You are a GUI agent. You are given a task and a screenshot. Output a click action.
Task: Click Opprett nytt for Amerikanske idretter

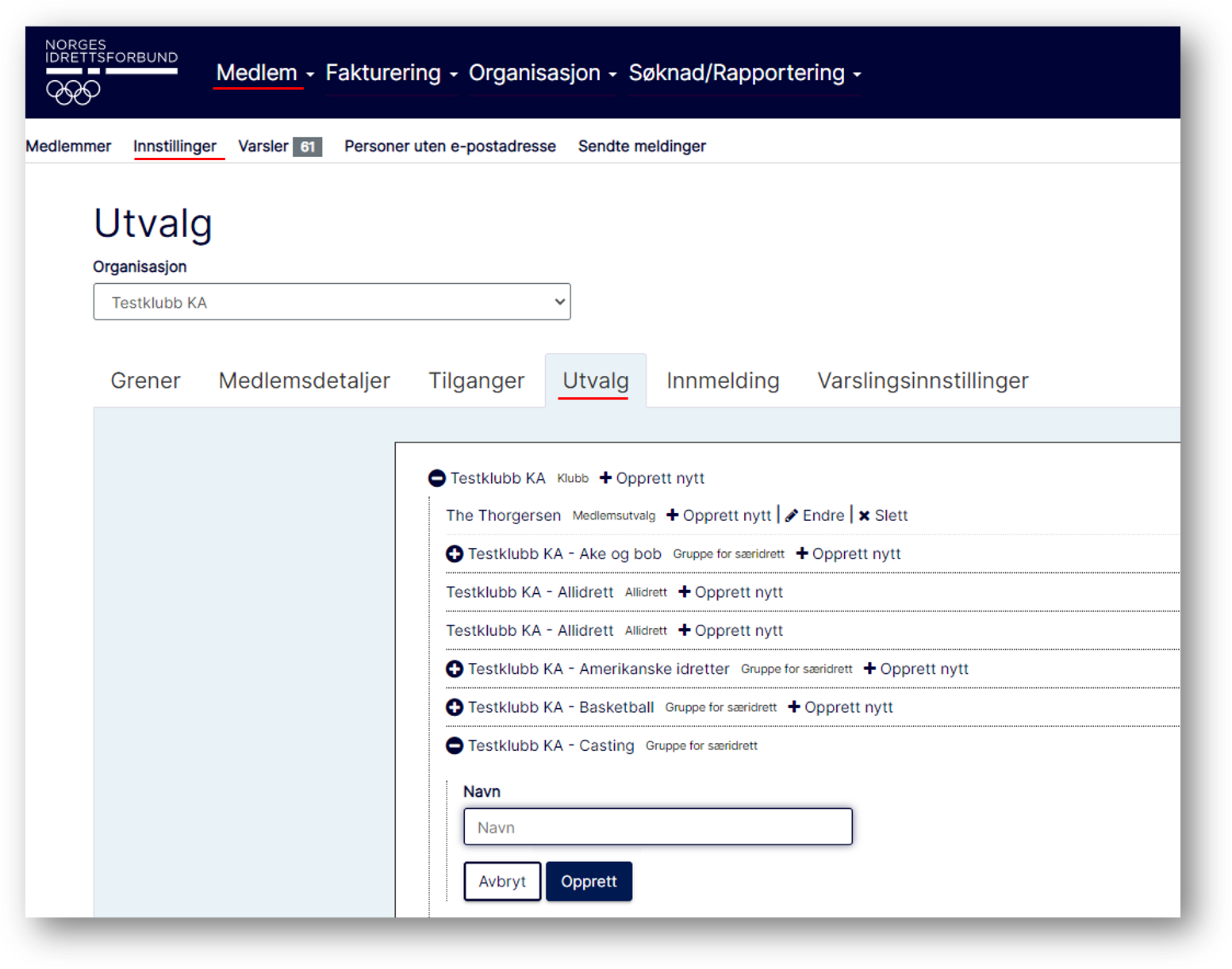click(x=916, y=669)
